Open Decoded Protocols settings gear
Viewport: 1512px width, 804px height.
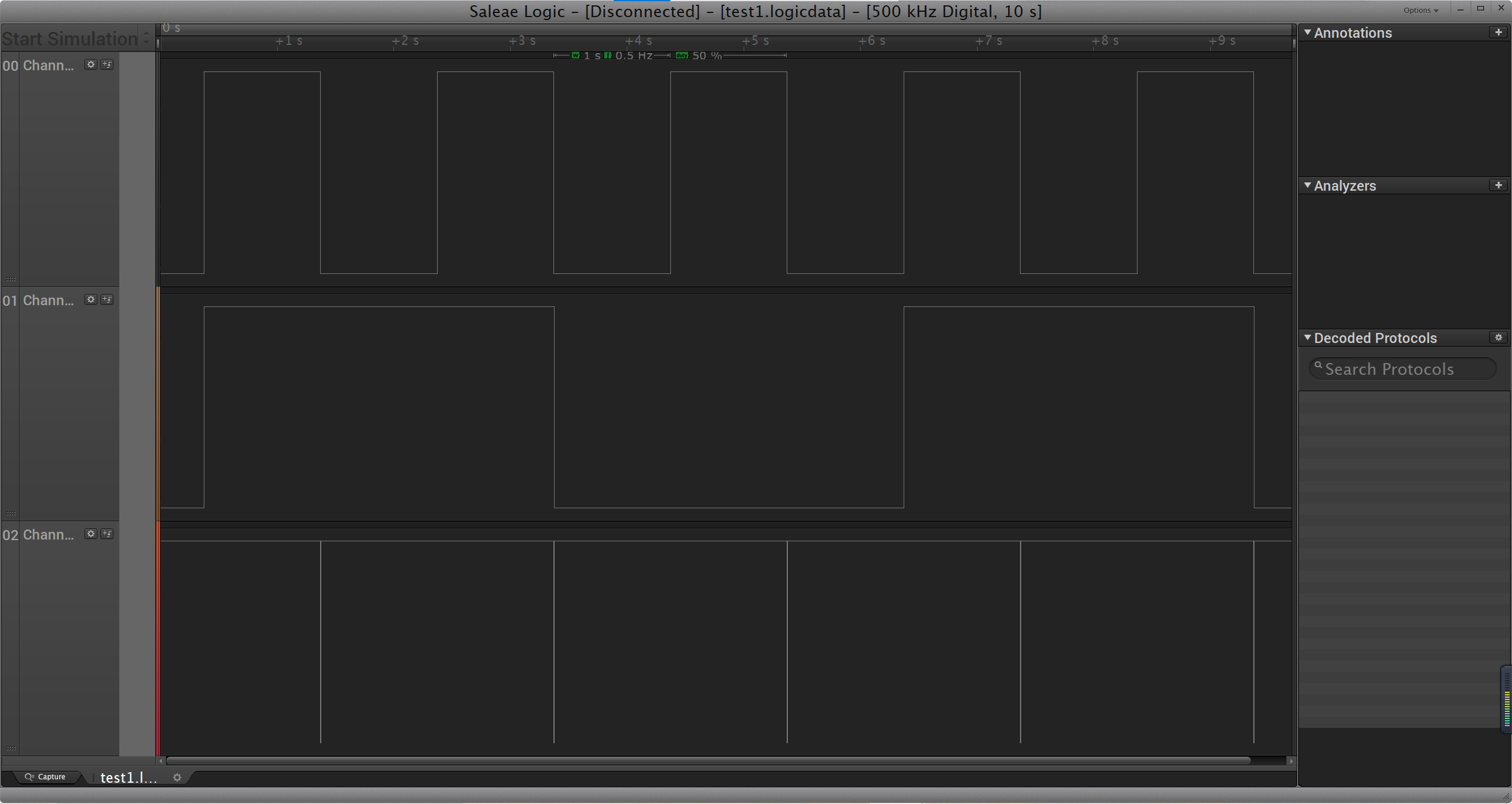(1498, 338)
